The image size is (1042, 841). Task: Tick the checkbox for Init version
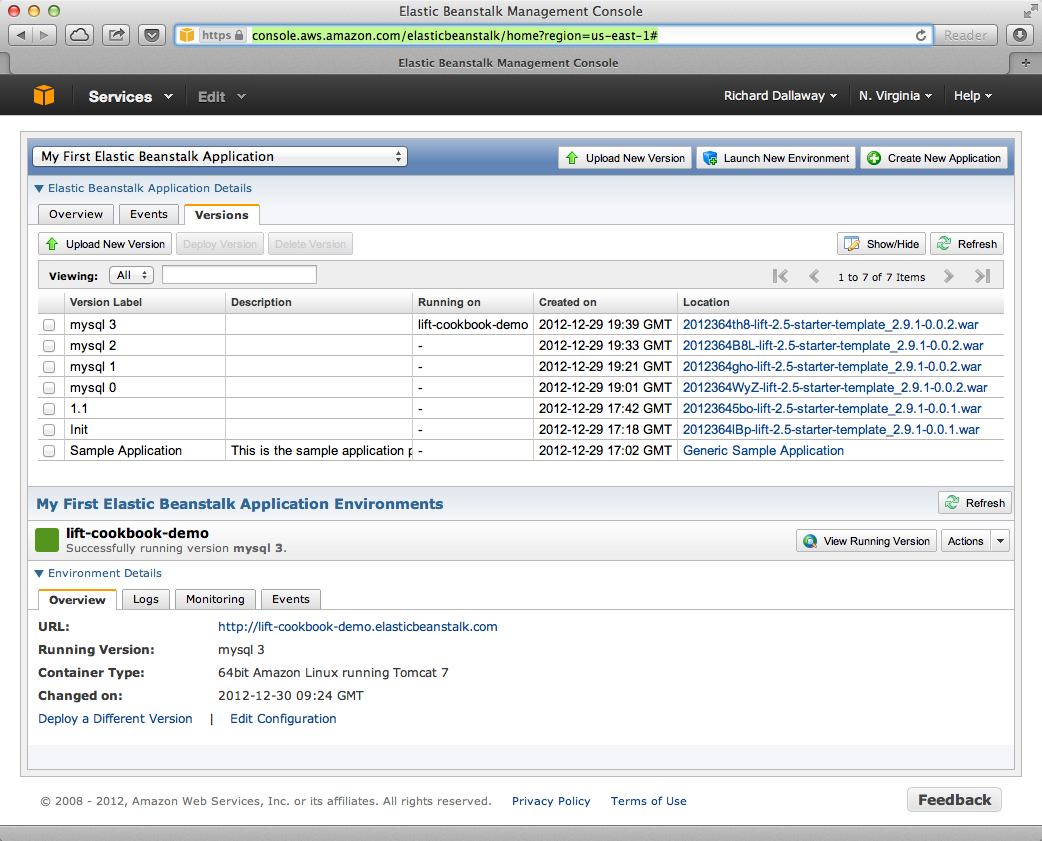point(49,430)
